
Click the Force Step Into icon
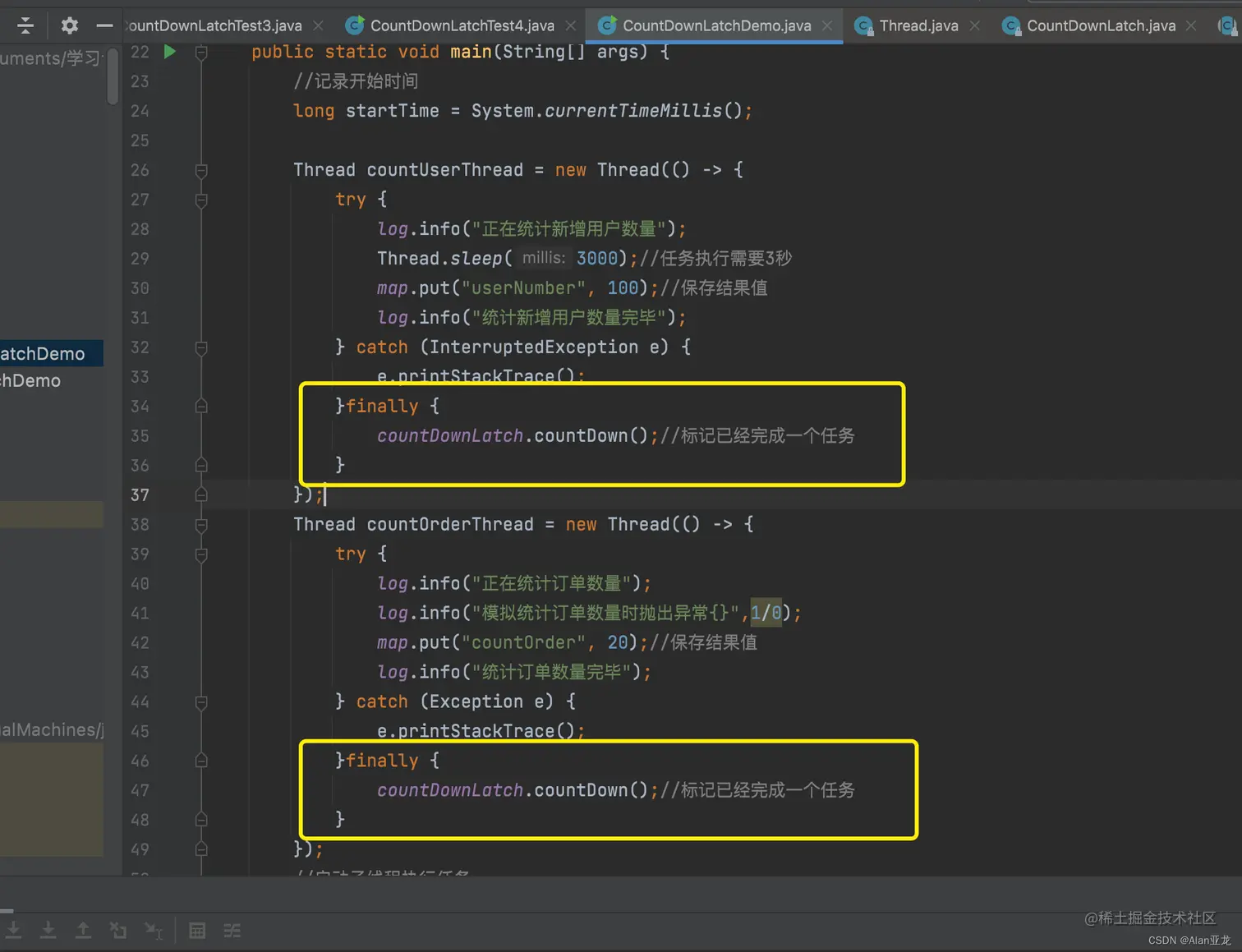click(48, 930)
